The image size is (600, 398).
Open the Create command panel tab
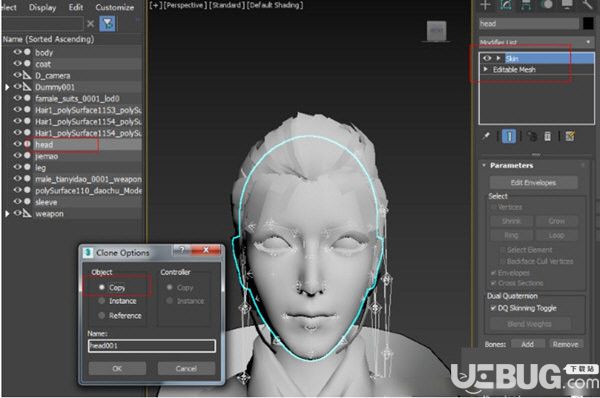485,5
